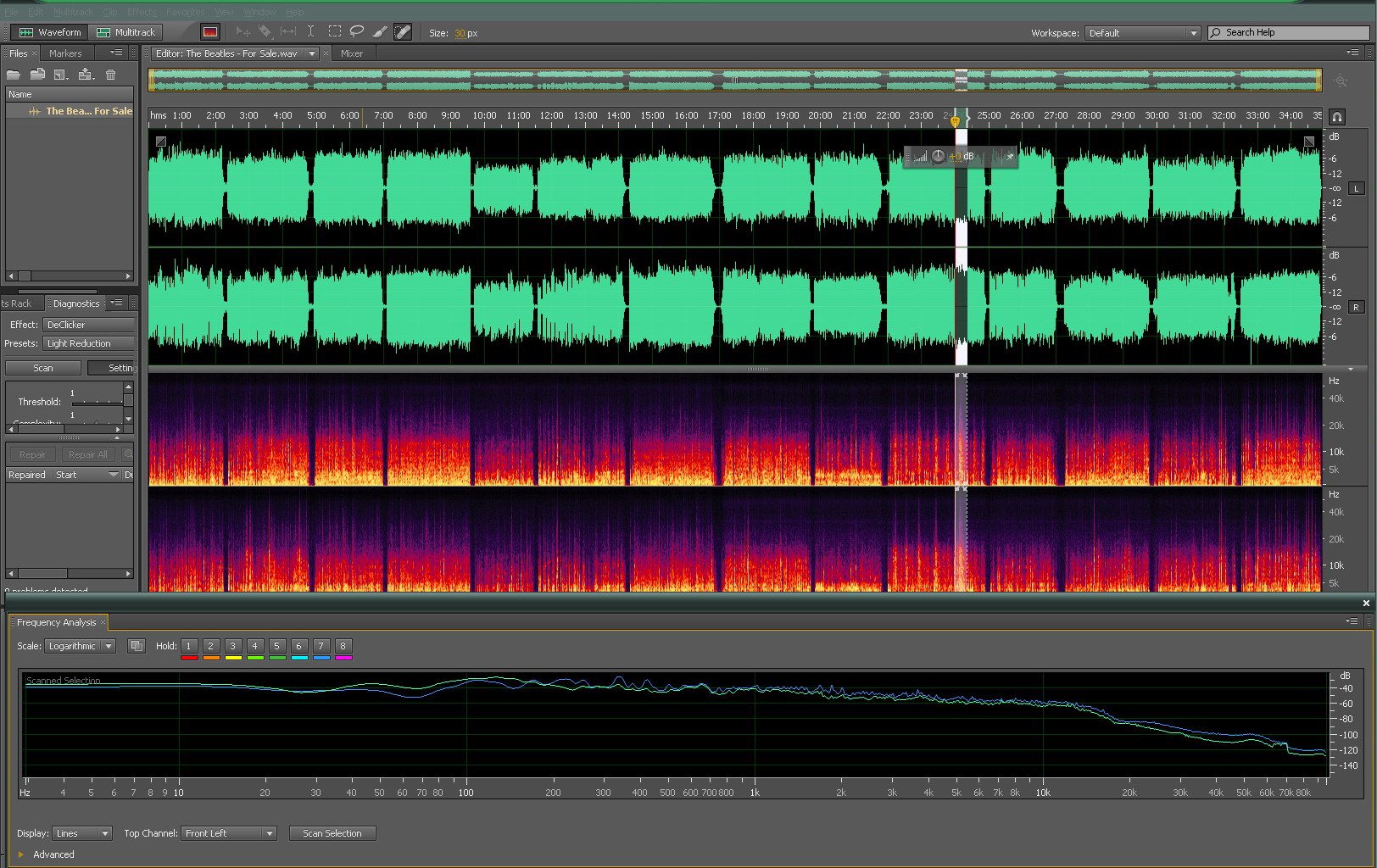Click the headphones icon beside the timeline
Image resolution: width=1377 pixels, height=868 pixels.
click(x=1337, y=117)
